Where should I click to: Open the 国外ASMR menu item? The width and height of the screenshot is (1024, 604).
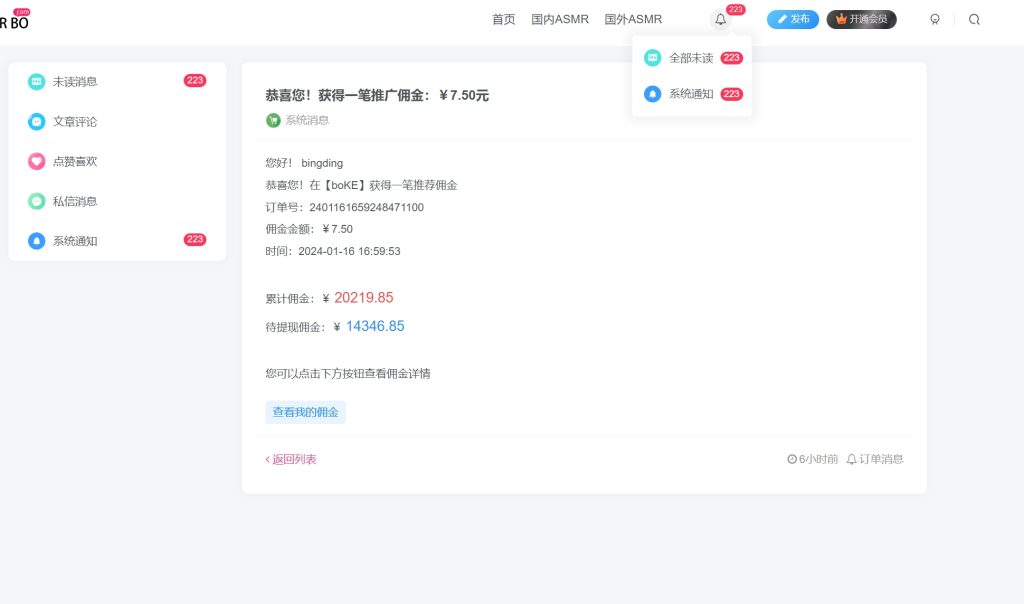pos(633,19)
